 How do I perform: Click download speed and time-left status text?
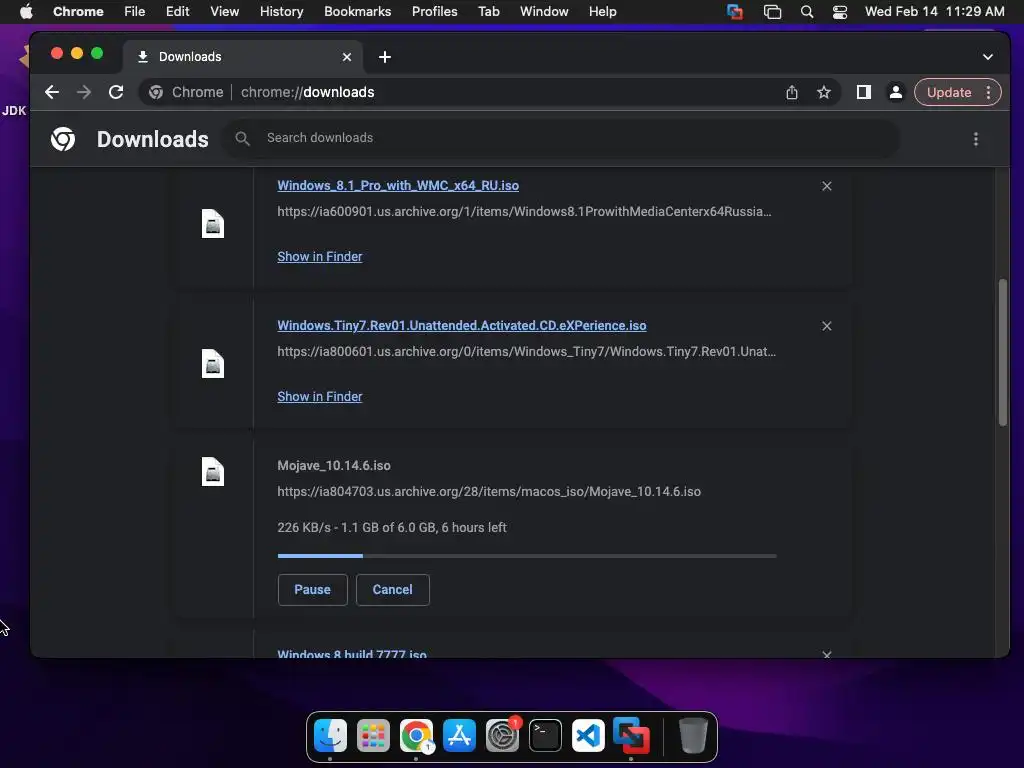coord(392,528)
